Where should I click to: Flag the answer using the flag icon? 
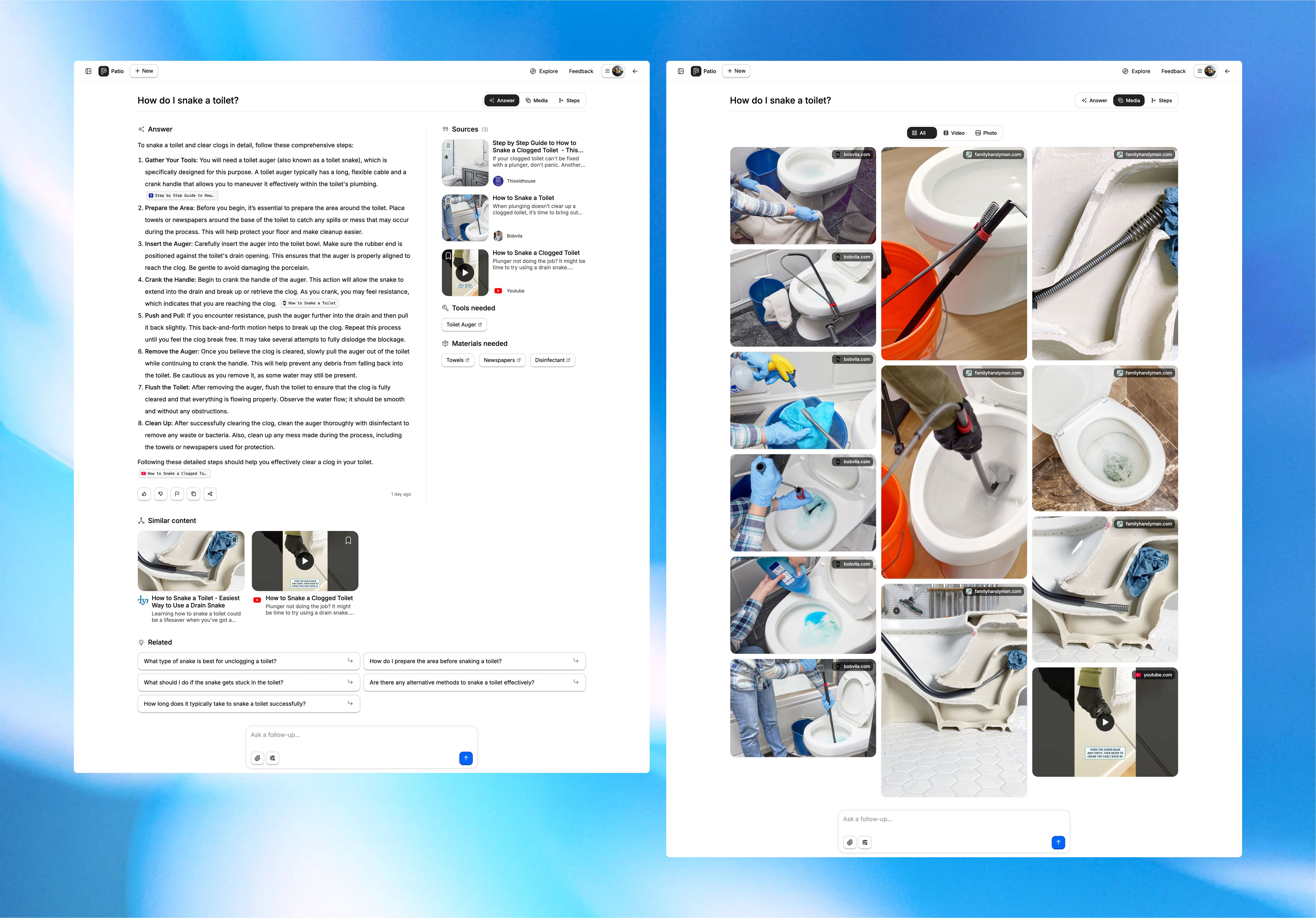[x=177, y=494]
